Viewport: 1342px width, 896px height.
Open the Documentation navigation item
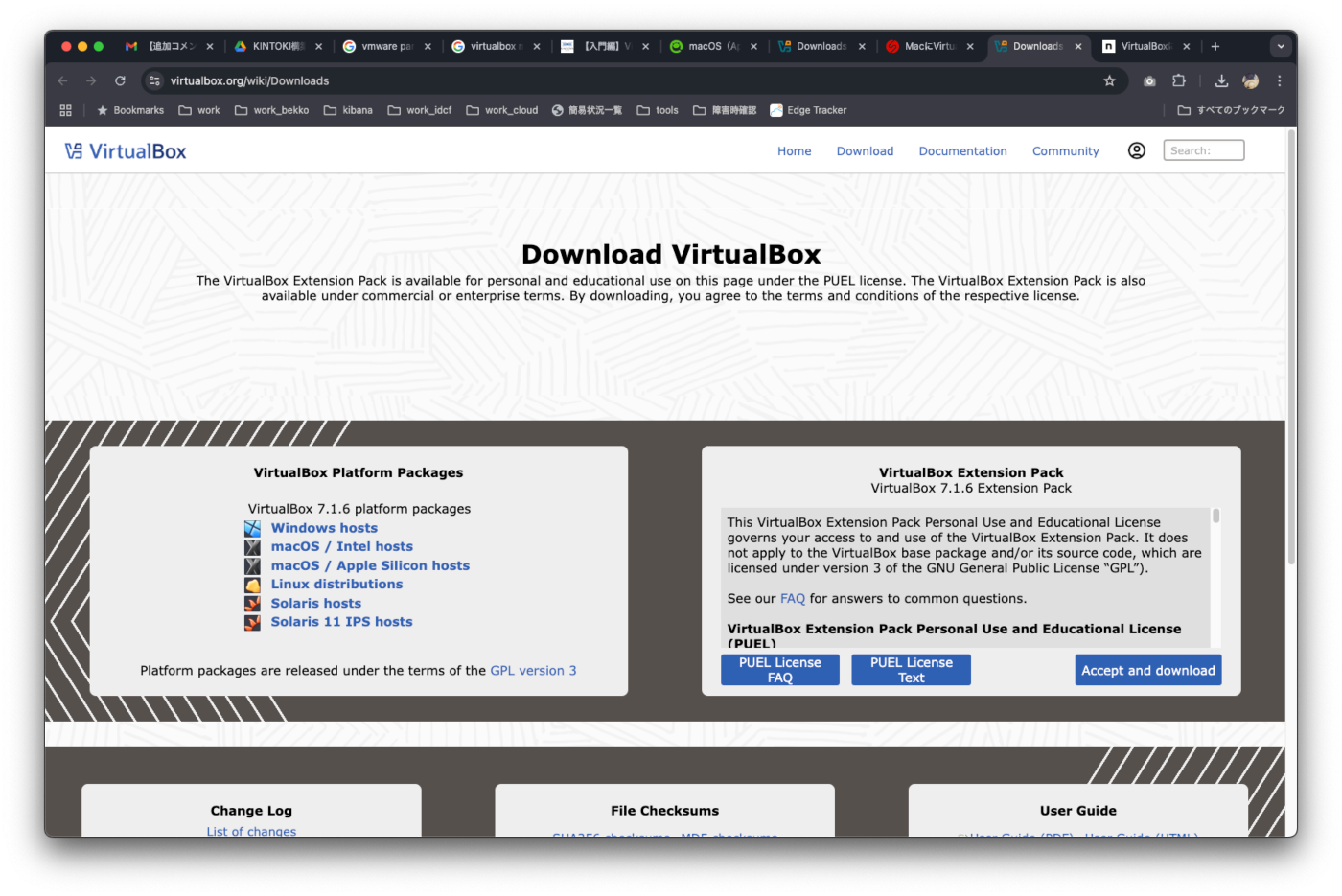click(962, 151)
